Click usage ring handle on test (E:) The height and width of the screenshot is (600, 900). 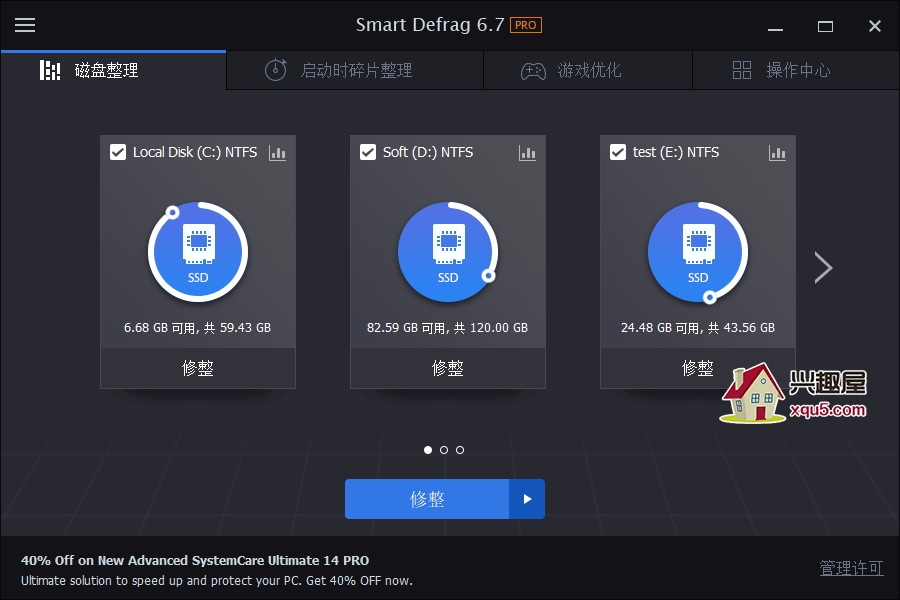(710, 297)
